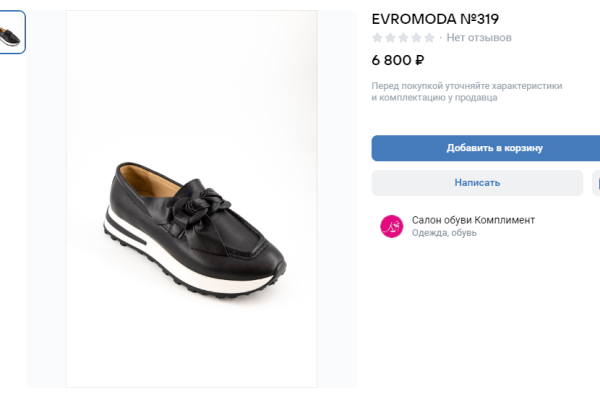Click the second rating star

390,38
